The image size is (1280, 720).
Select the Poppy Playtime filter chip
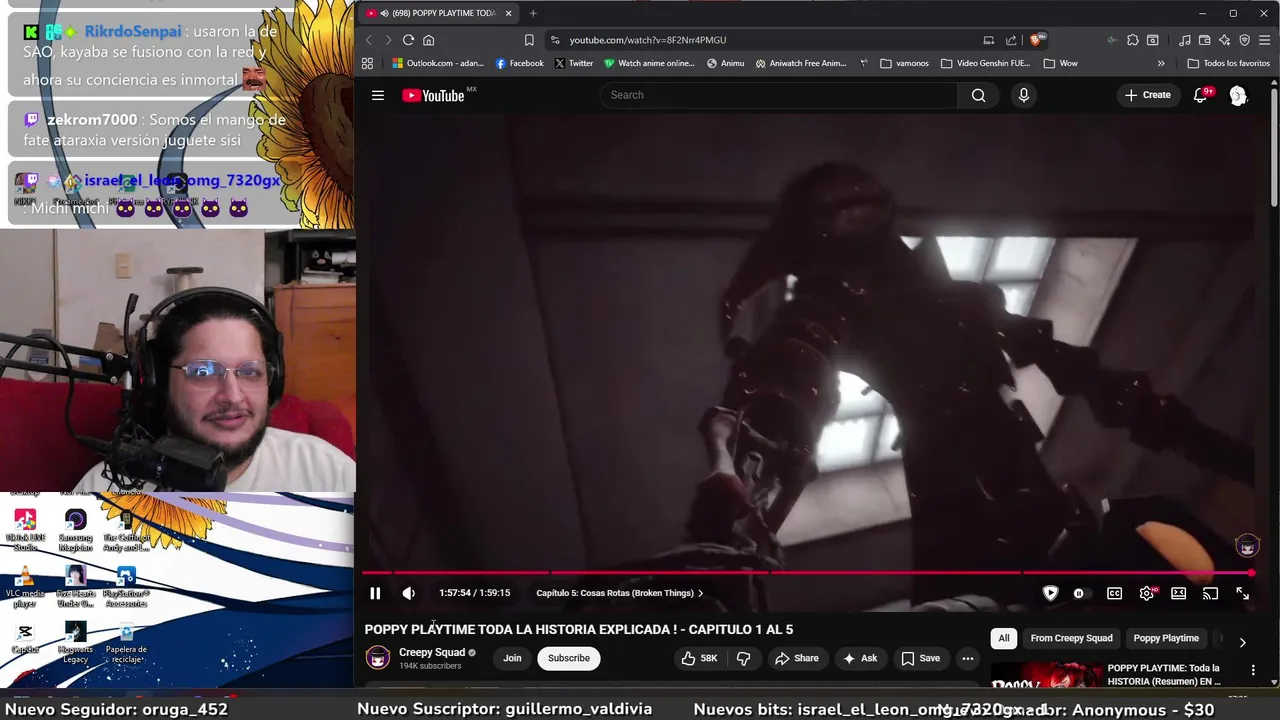click(x=1166, y=638)
